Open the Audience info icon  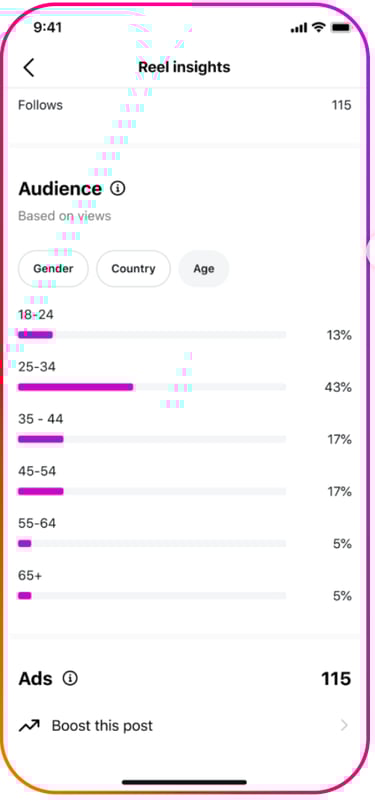[118, 188]
